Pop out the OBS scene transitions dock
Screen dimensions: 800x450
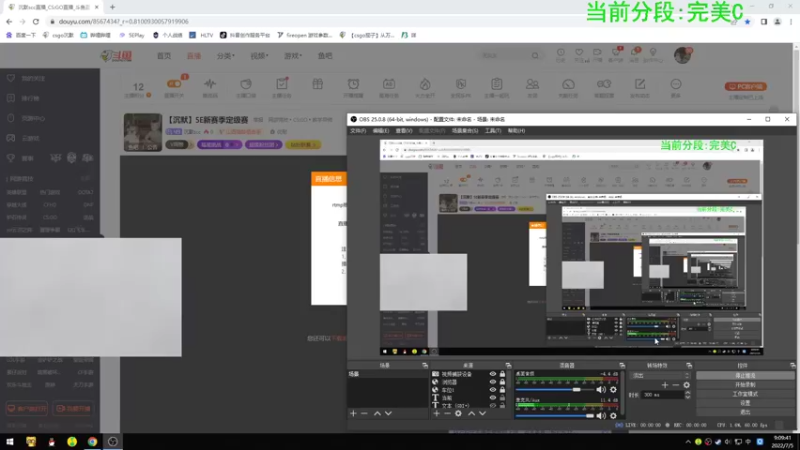point(689,365)
